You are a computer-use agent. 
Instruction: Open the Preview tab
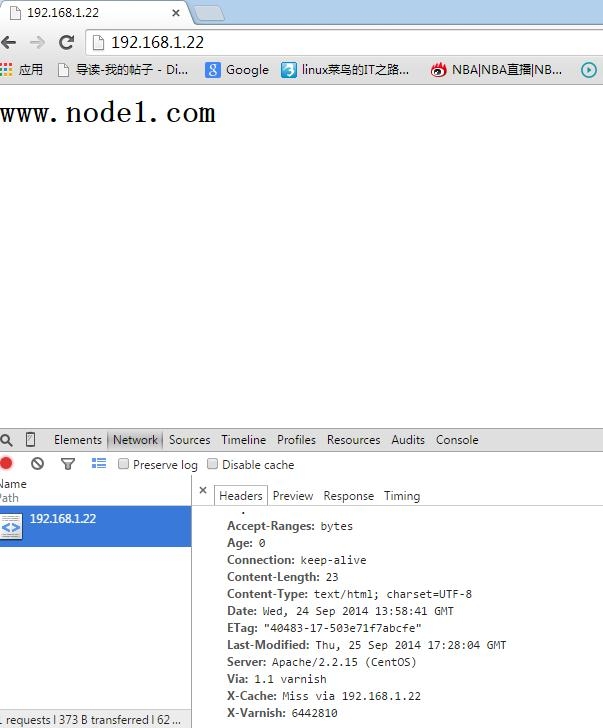(293, 496)
